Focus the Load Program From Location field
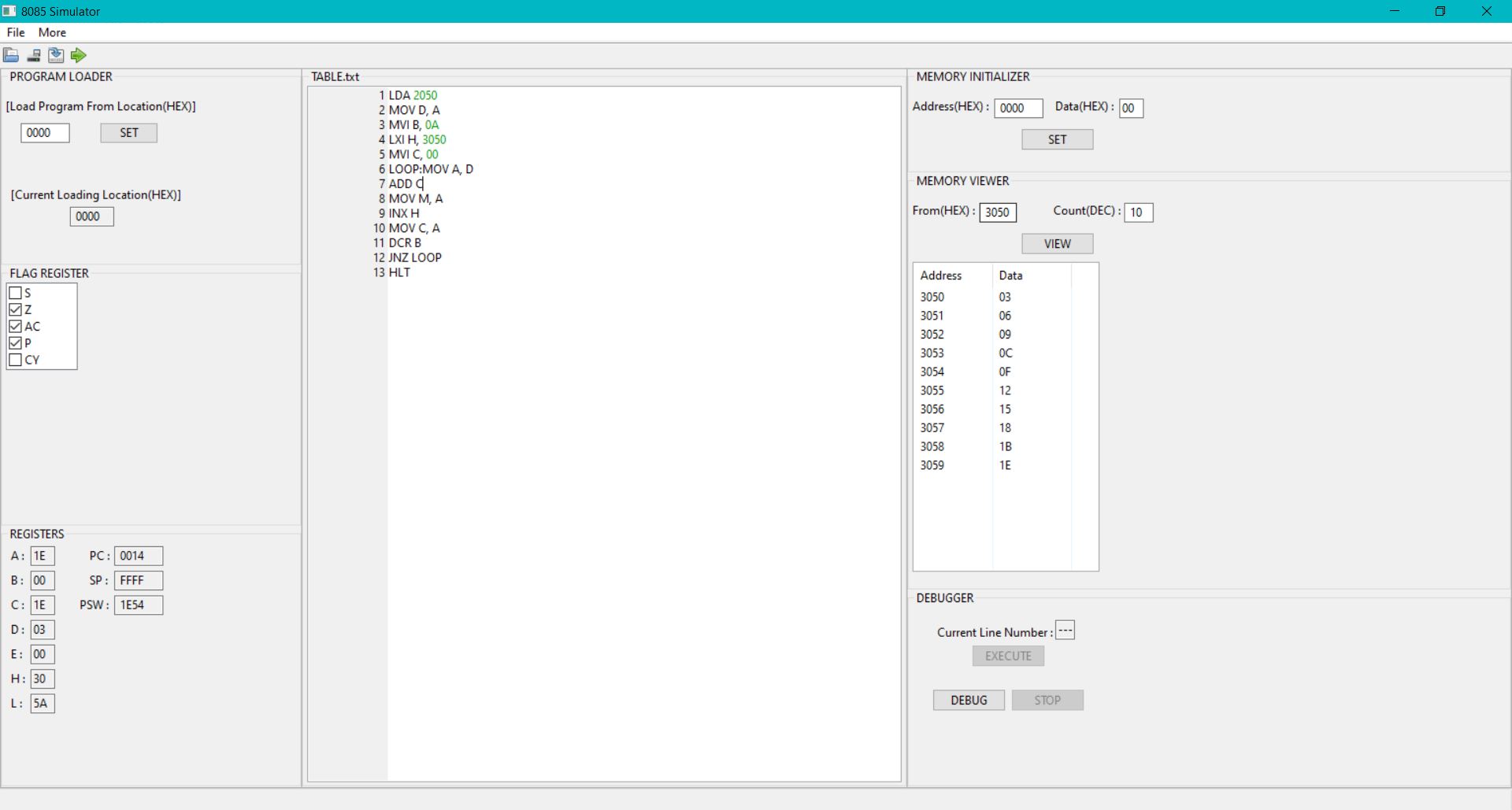The image size is (1512, 810). 45,133
